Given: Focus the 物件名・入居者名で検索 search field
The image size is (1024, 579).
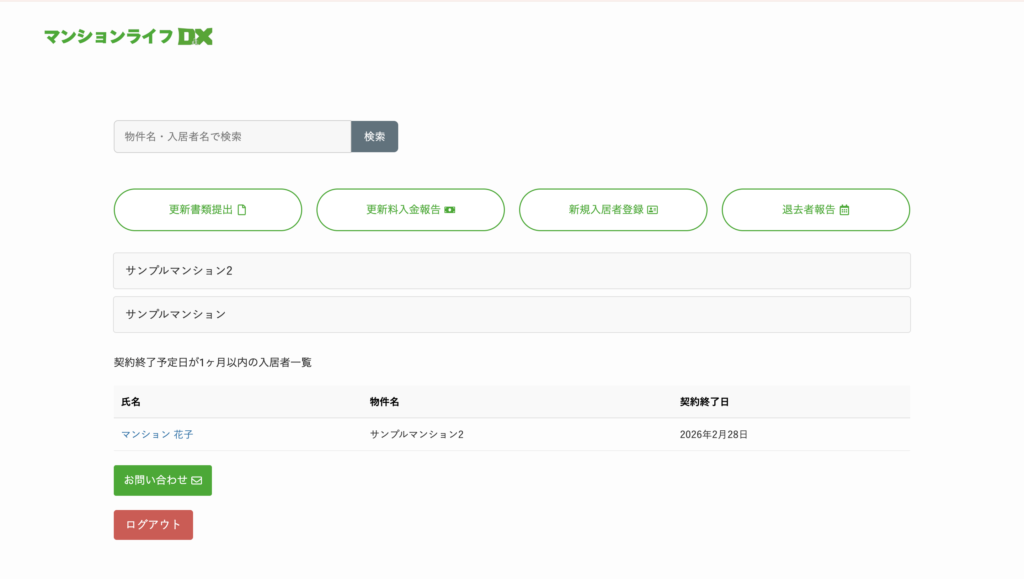Looking at the screenshot, I should (232, 137).
